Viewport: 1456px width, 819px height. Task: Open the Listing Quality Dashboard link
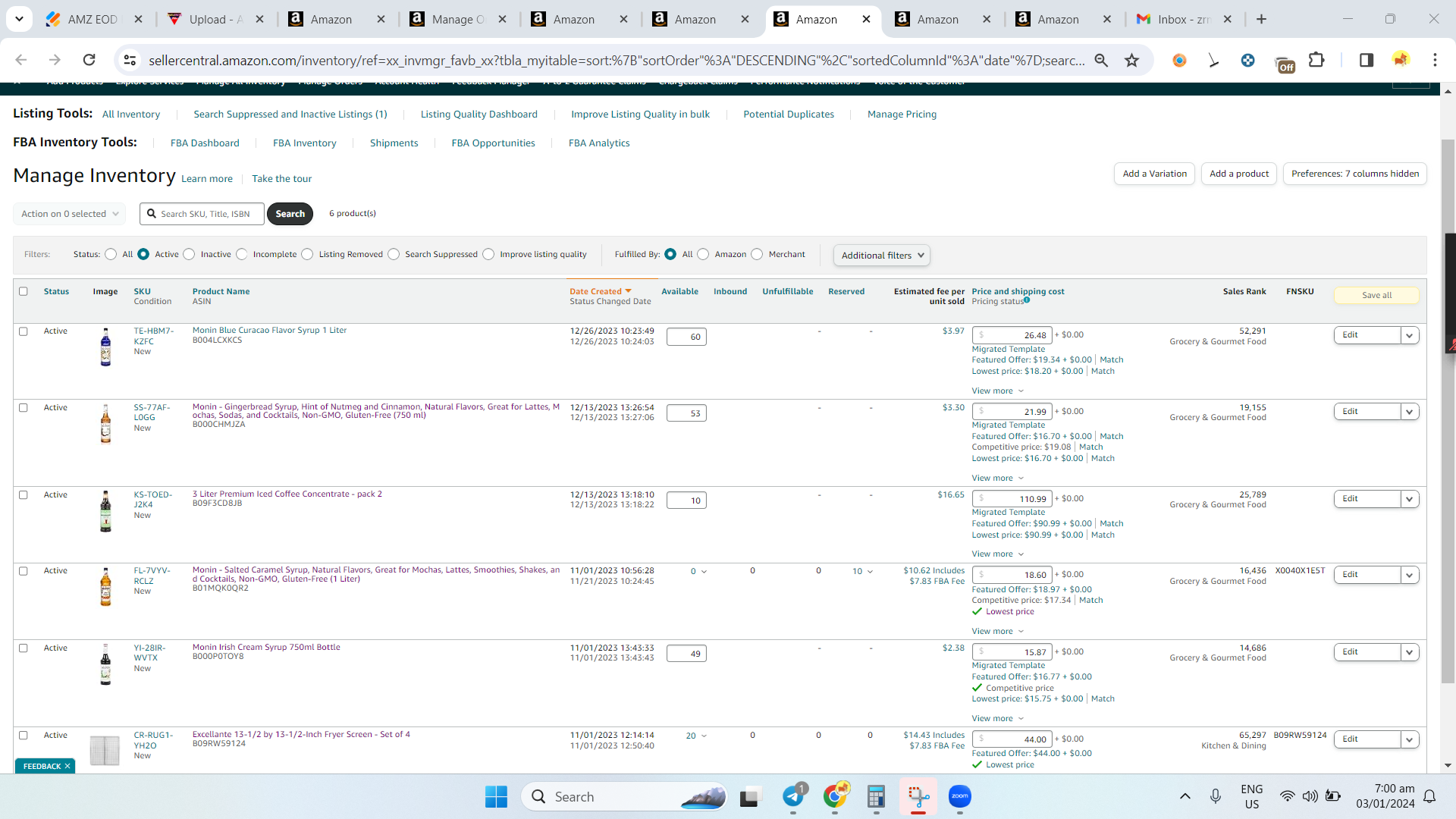tap(479, 115)
